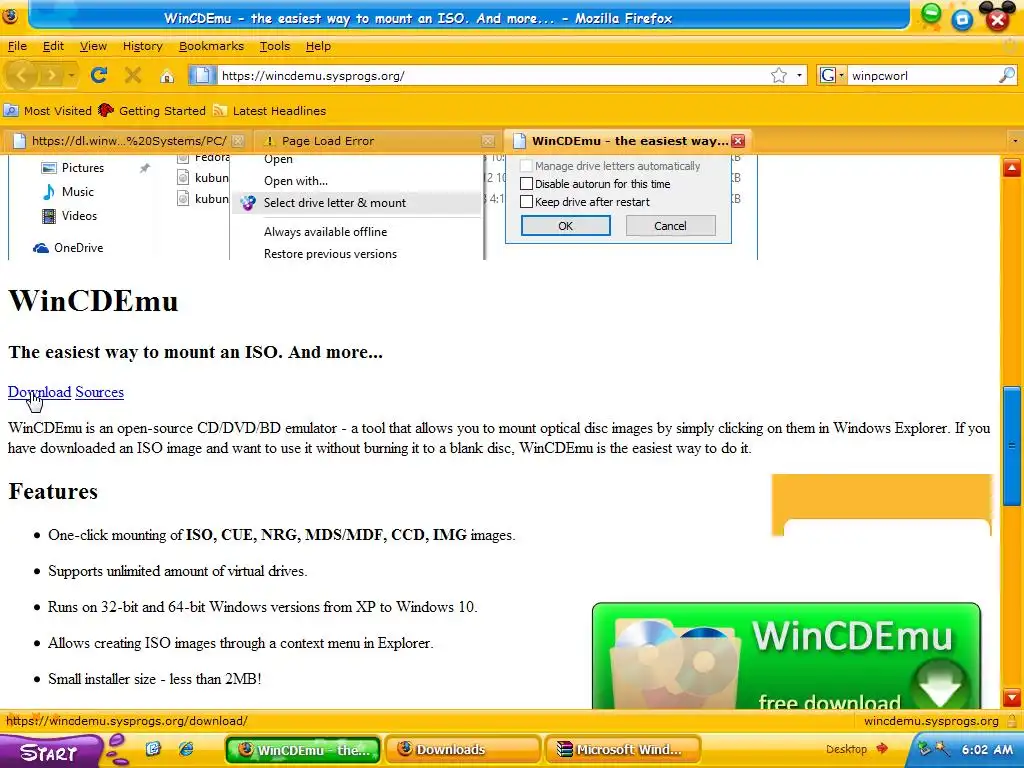
Task: Open the Latest Headlines feed bookmark
Action: [x=269, y=110]
